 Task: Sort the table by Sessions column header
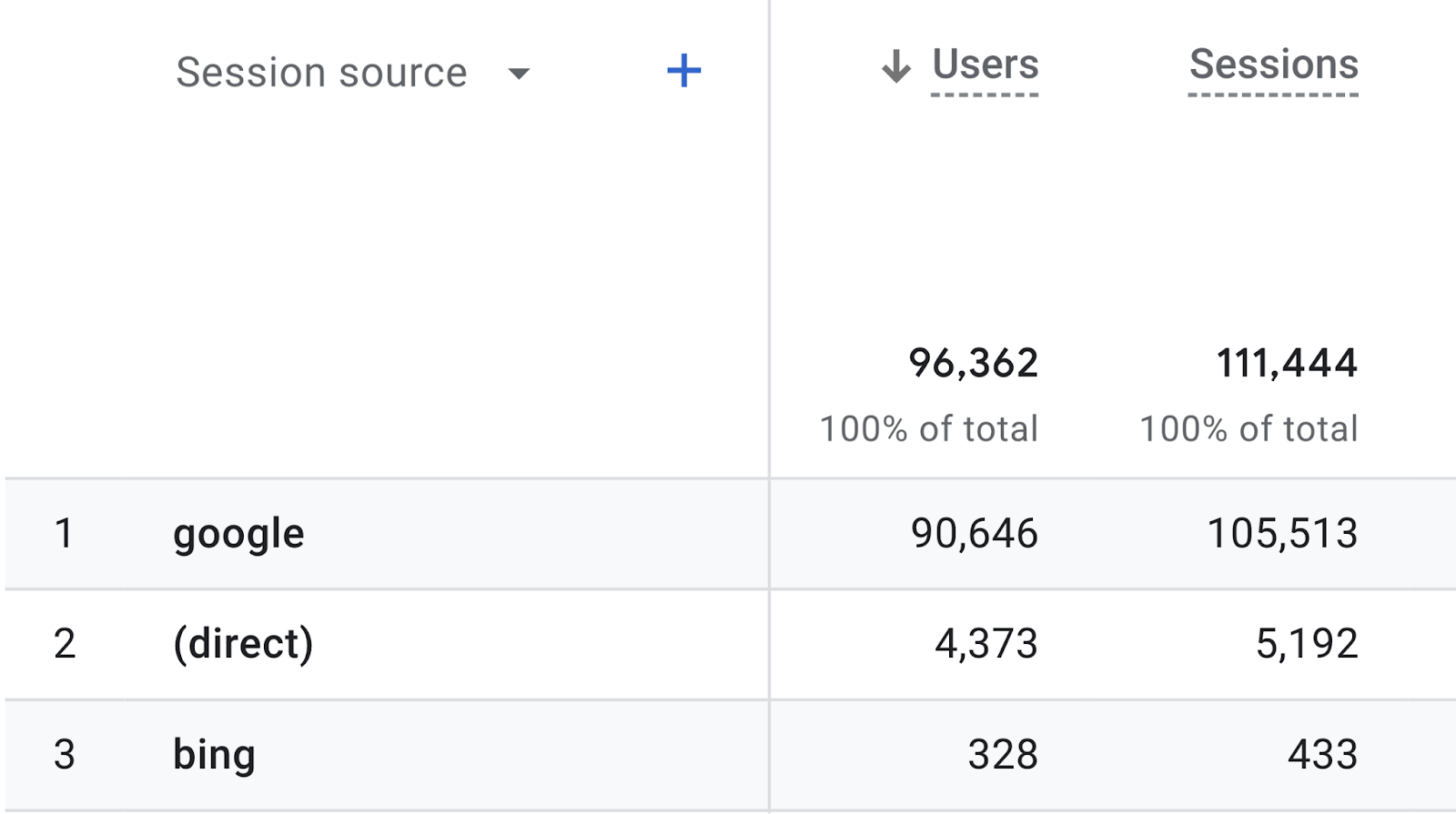[x=1273, y=65]
